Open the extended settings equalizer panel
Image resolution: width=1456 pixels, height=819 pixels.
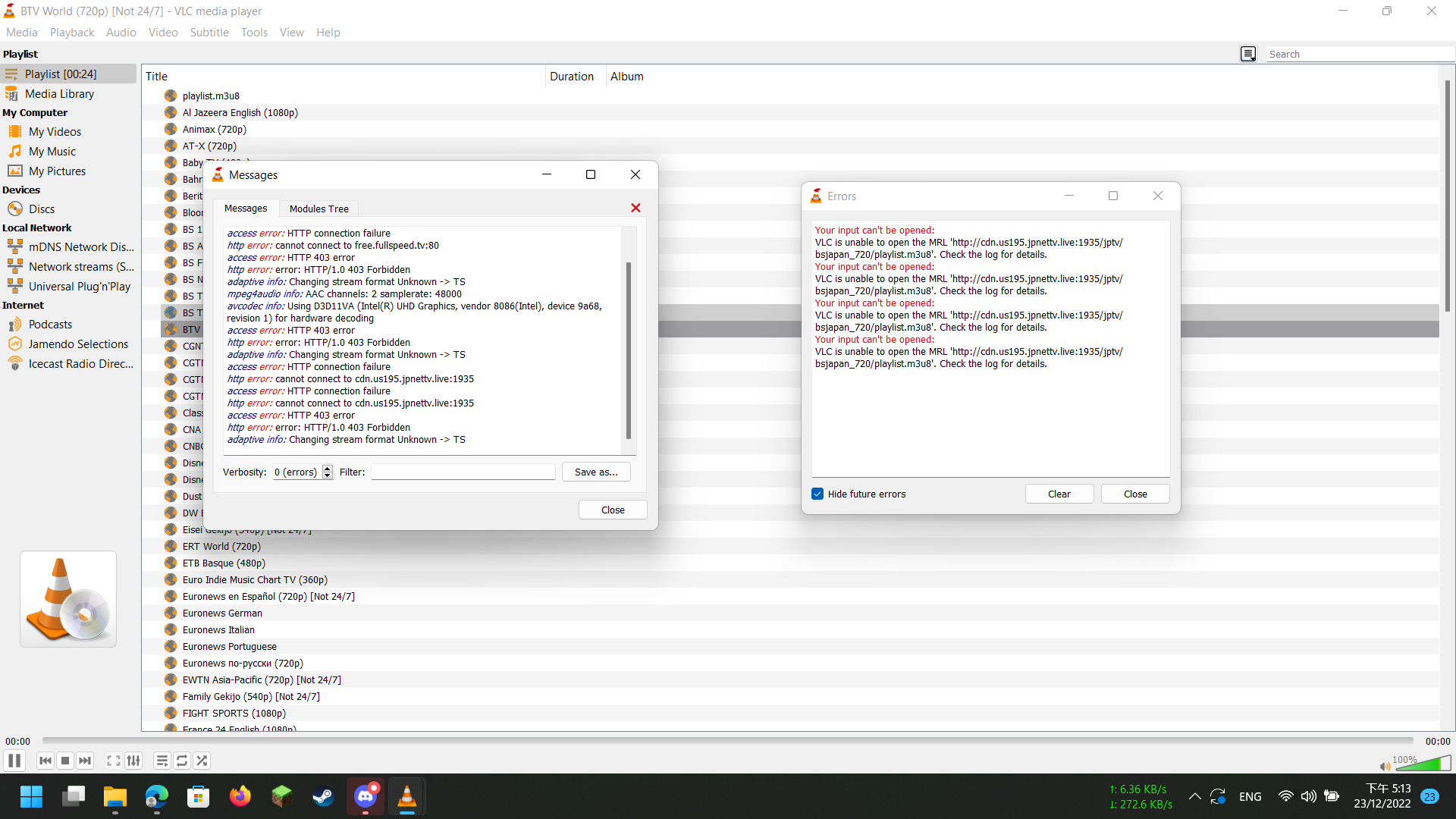133,761
